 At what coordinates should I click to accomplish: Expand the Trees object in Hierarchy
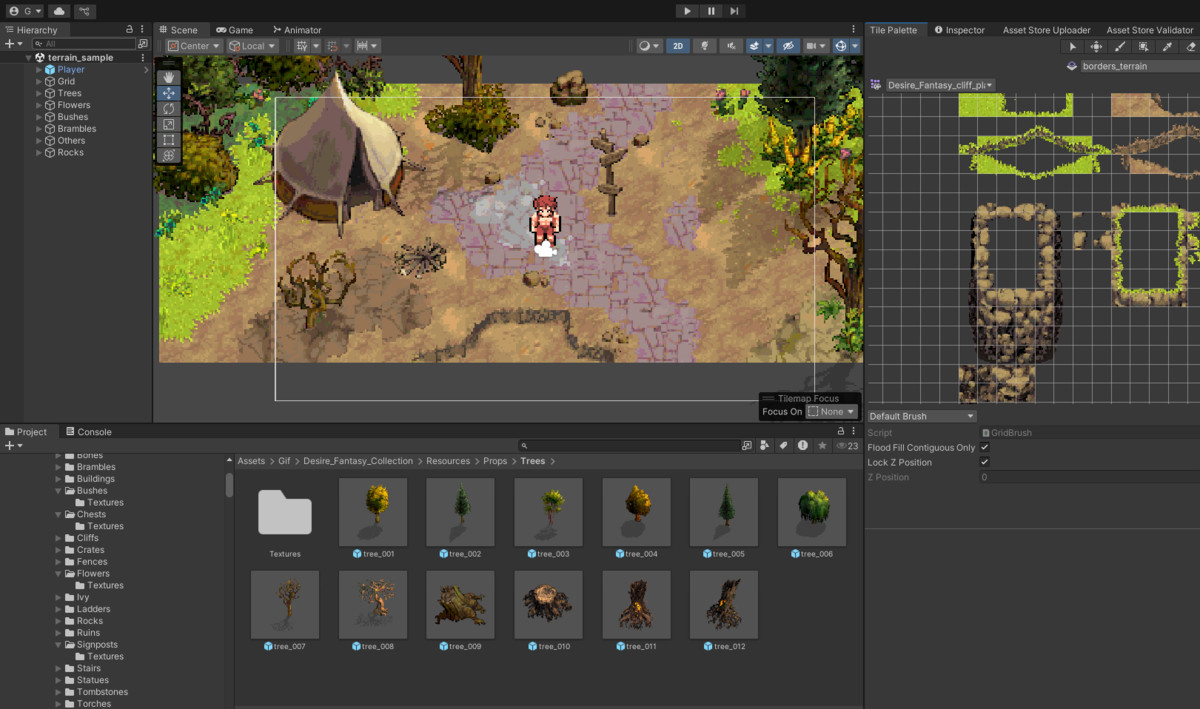tap(39, 93)
